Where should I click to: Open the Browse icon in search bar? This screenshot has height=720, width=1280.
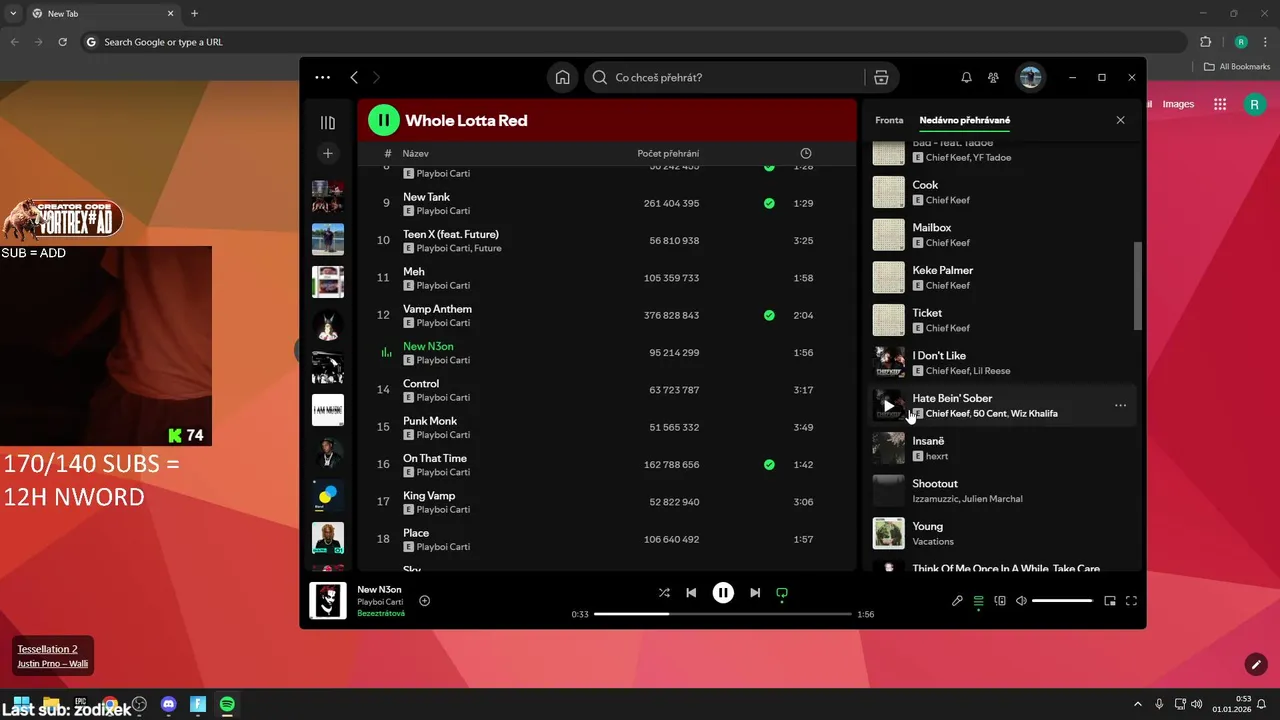pos(881,77)
